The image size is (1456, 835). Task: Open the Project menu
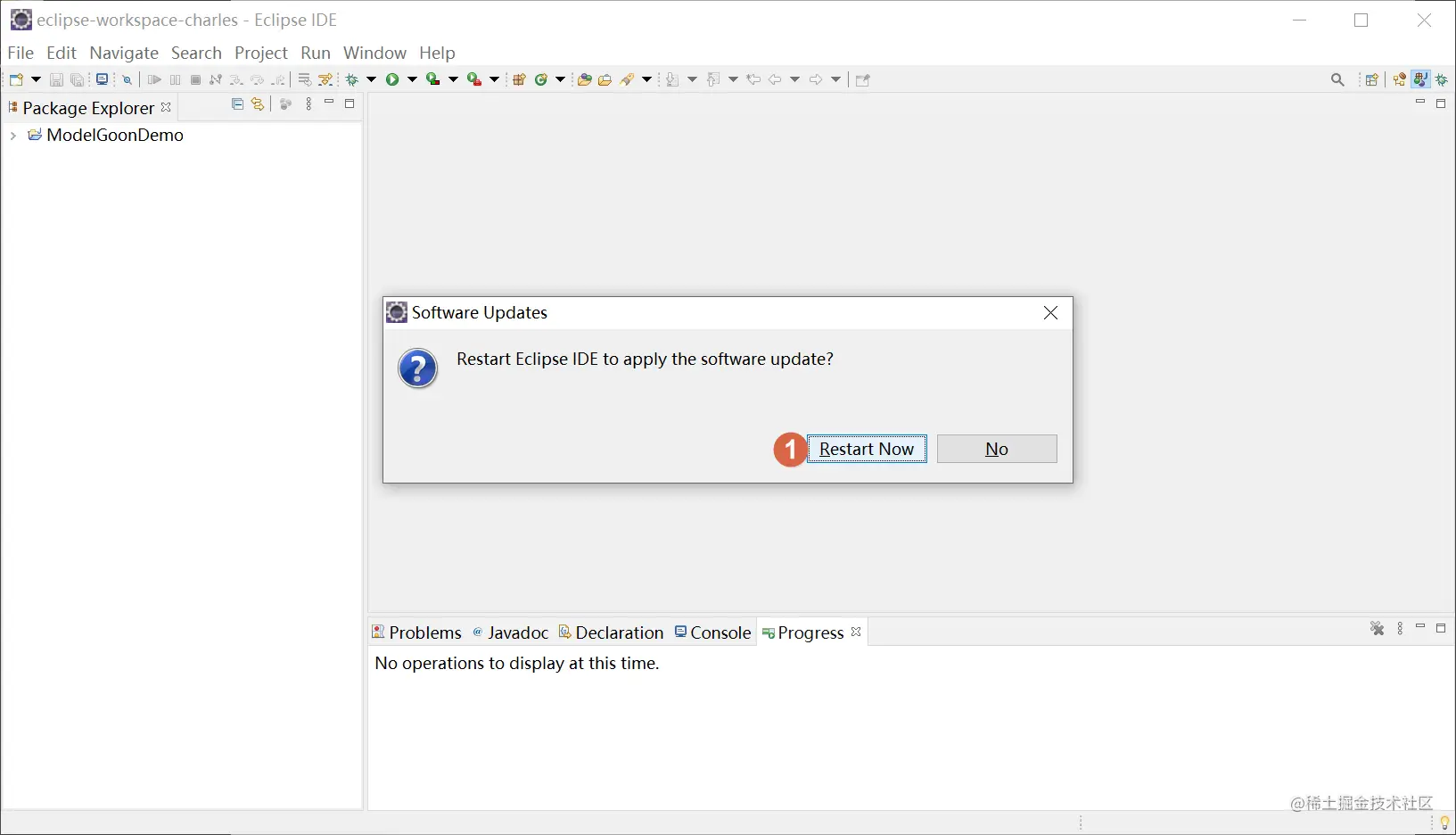[261, 53]
